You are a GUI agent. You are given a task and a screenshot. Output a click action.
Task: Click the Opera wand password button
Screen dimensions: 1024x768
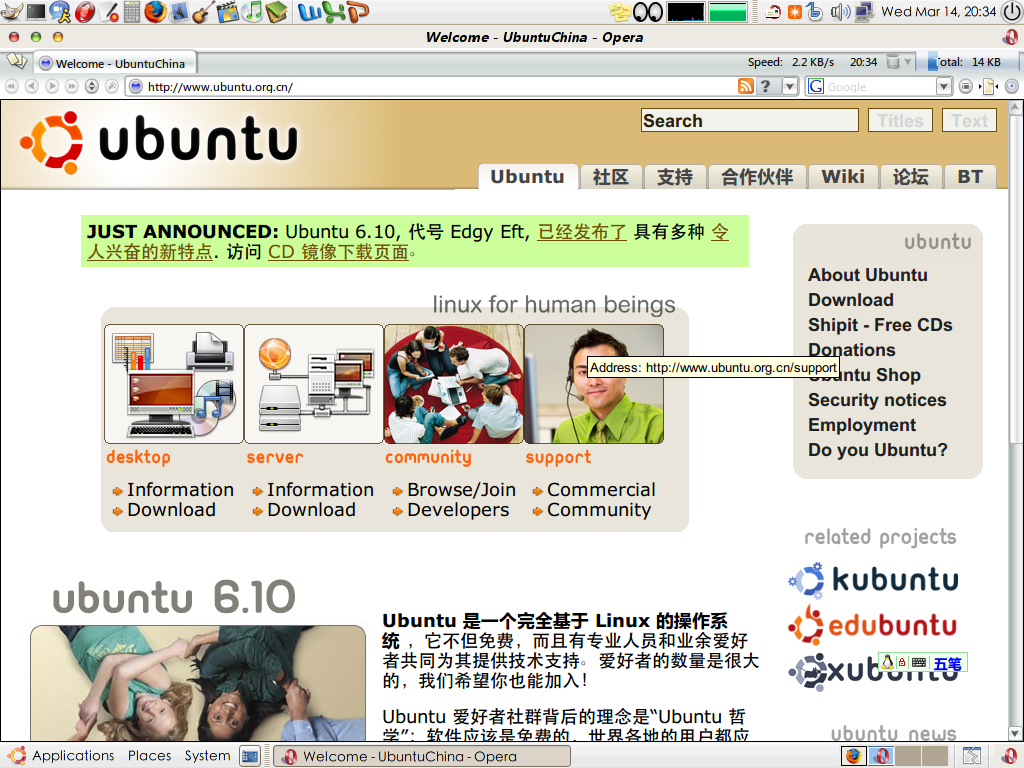coord(112,86)
